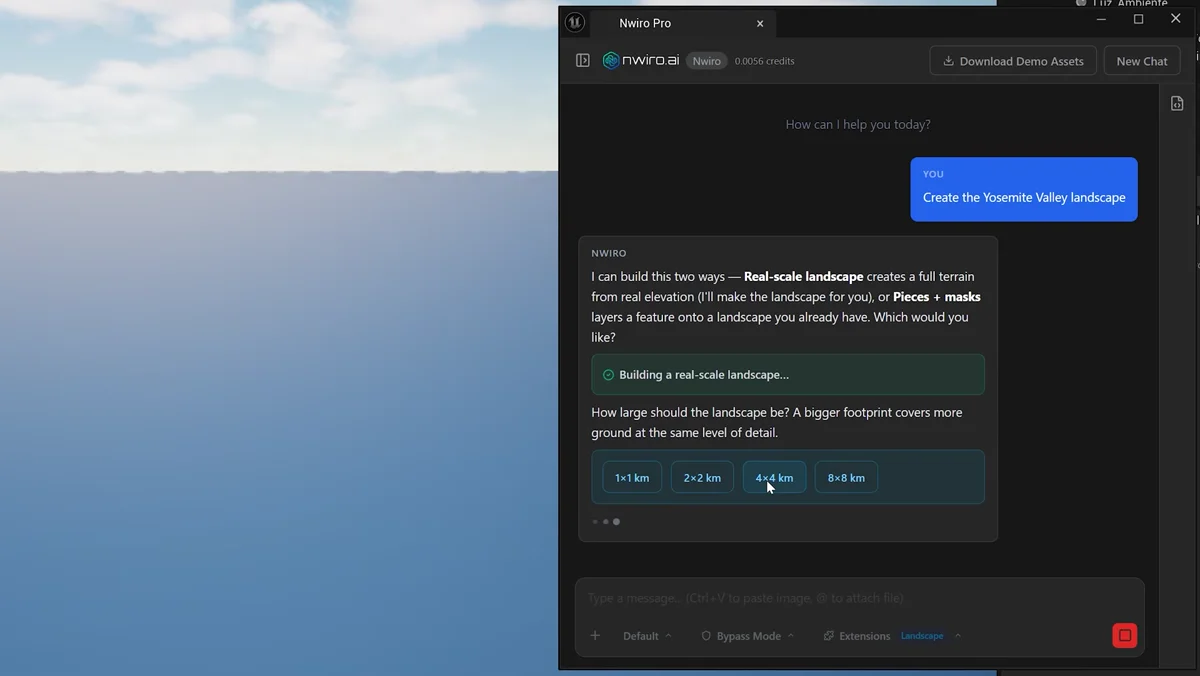The image size is (1200, 676).
Task: Click the nwiro.ai logo
Action: (x=641, y=61)
